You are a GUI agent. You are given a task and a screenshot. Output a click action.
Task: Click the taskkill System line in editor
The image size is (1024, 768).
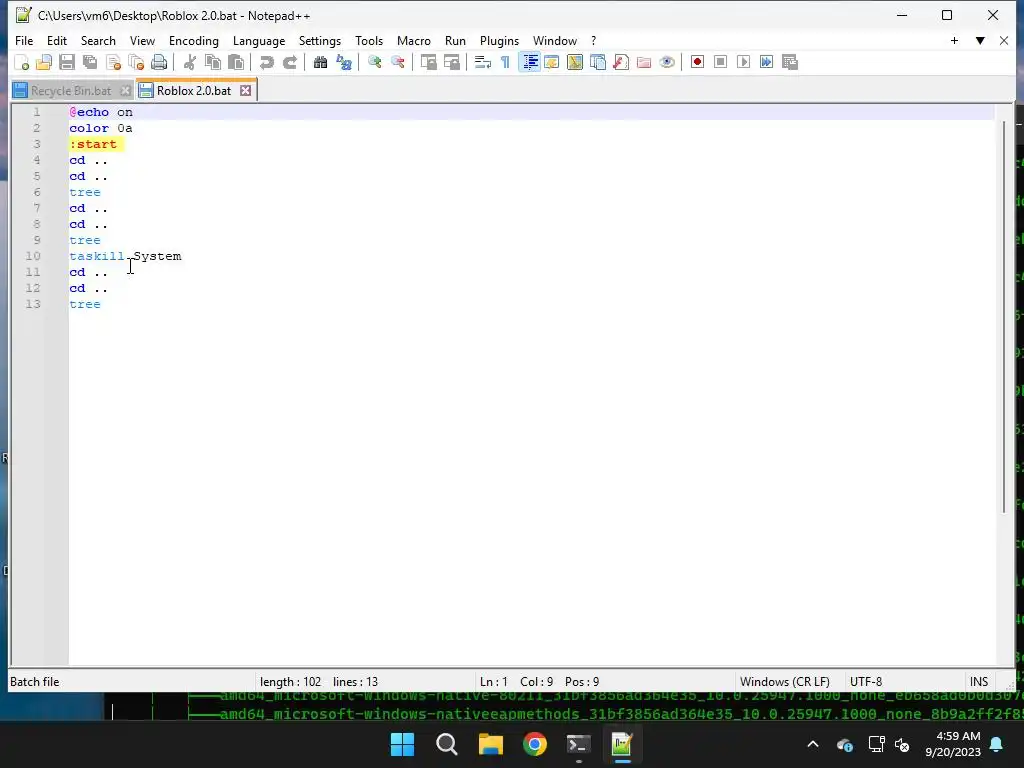(x=125, y=256)
